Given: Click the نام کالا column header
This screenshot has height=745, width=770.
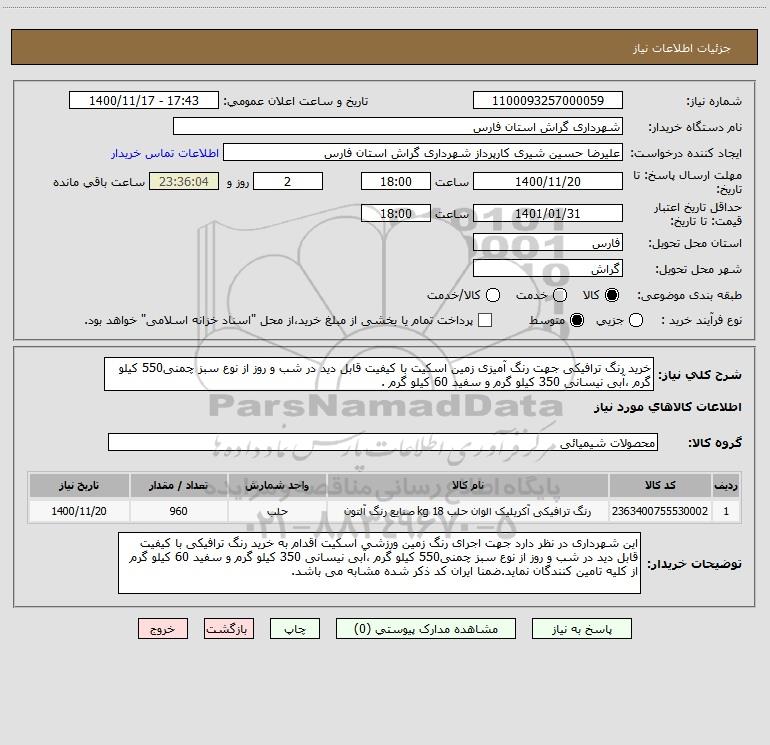Looking at the screenshot, I should [x=468, y=485].
